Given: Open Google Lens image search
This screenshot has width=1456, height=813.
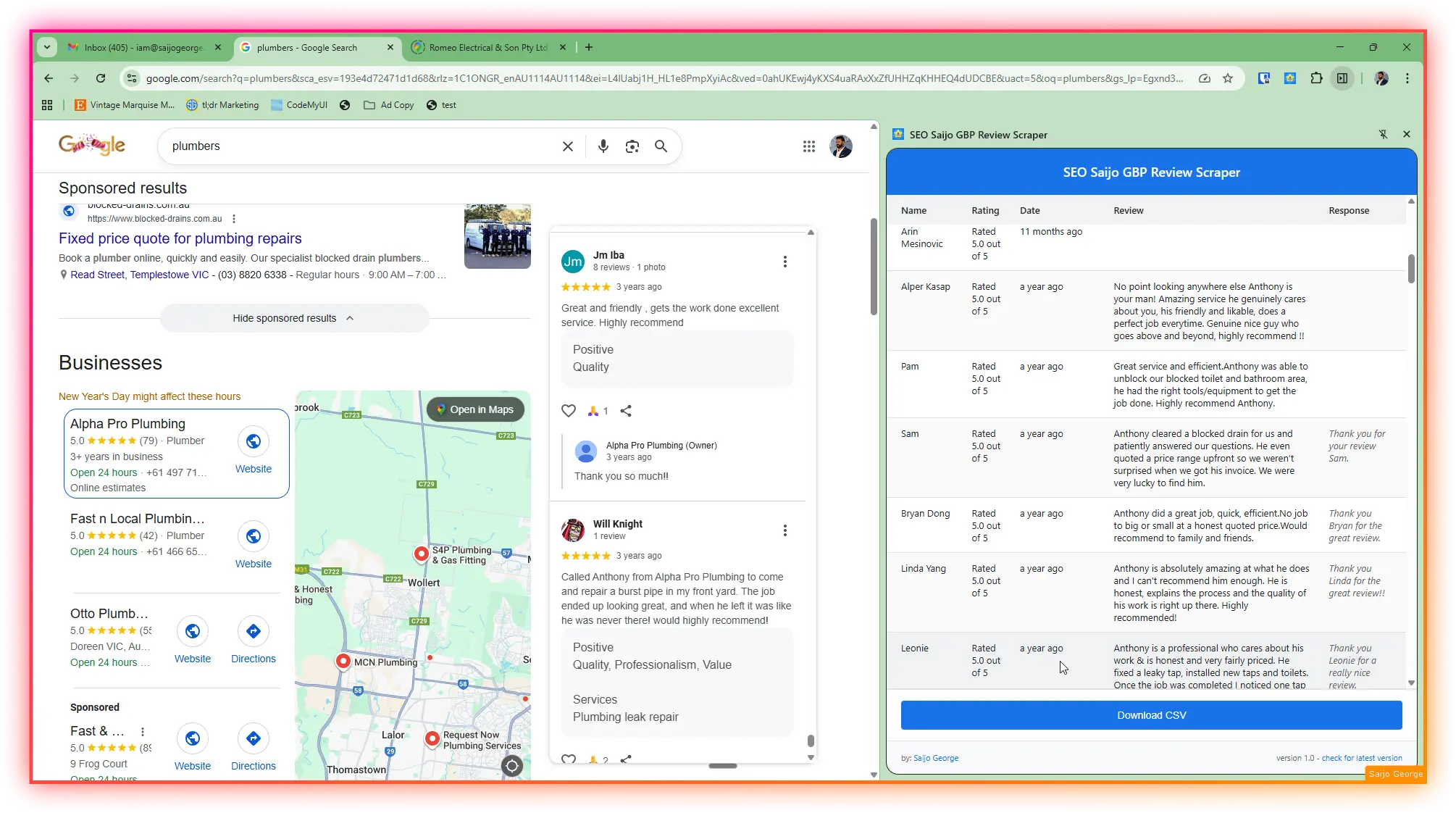Looking at the screenshot, I should coord(632,146).
